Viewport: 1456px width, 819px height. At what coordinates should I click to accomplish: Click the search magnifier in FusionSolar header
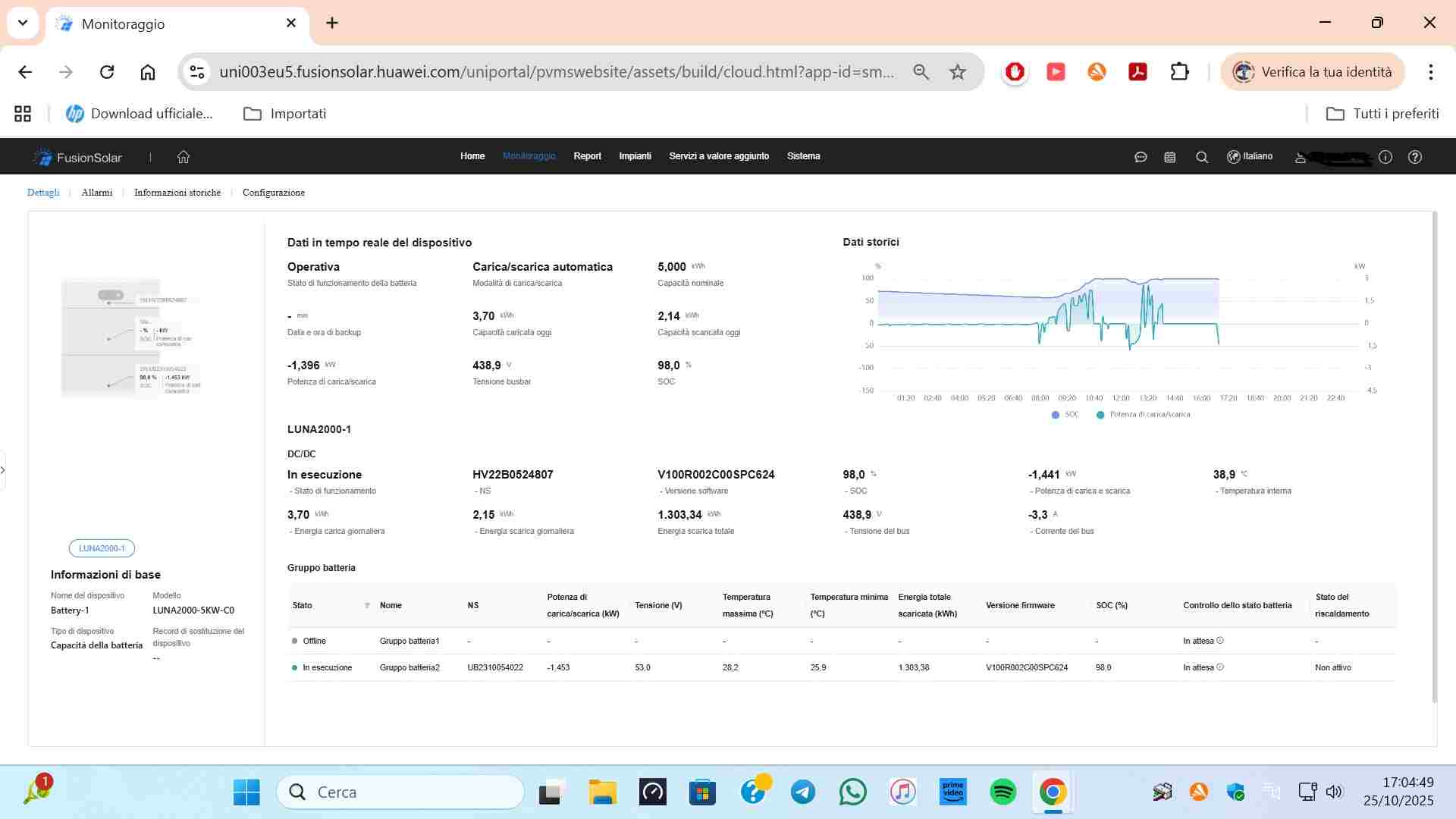coord(1202,157)
